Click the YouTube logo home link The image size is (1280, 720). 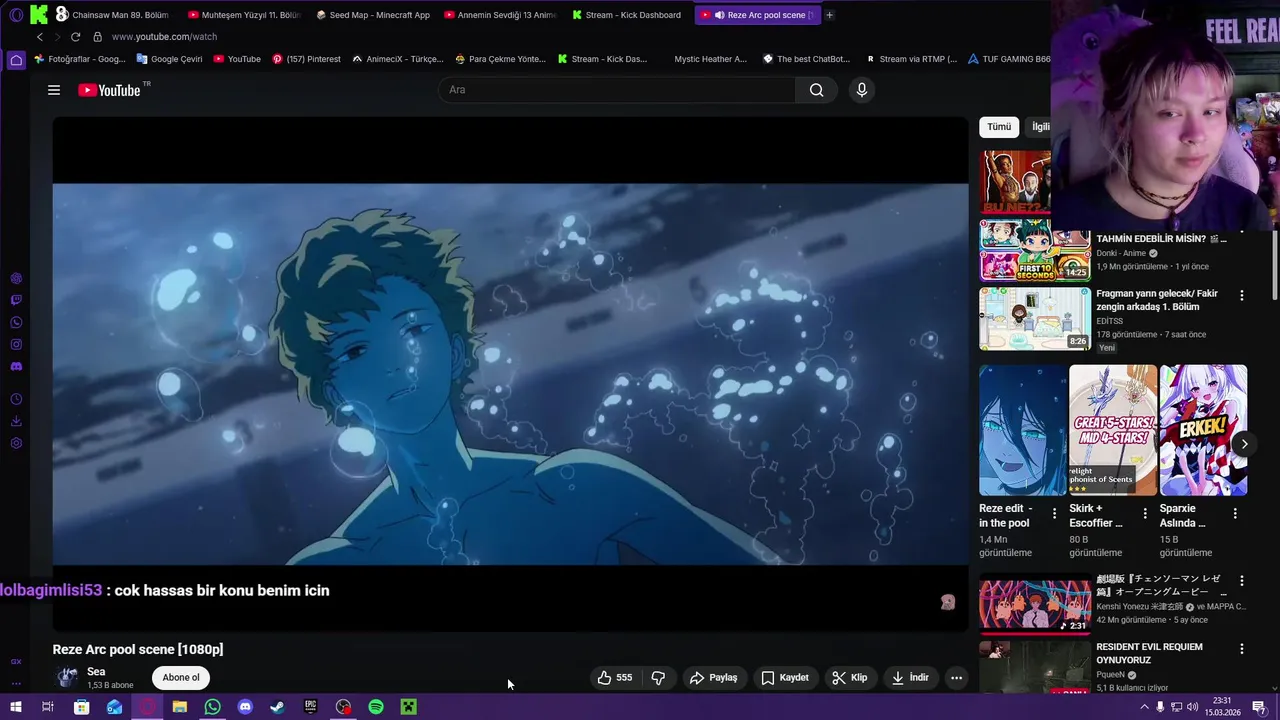tap(109, 90)
